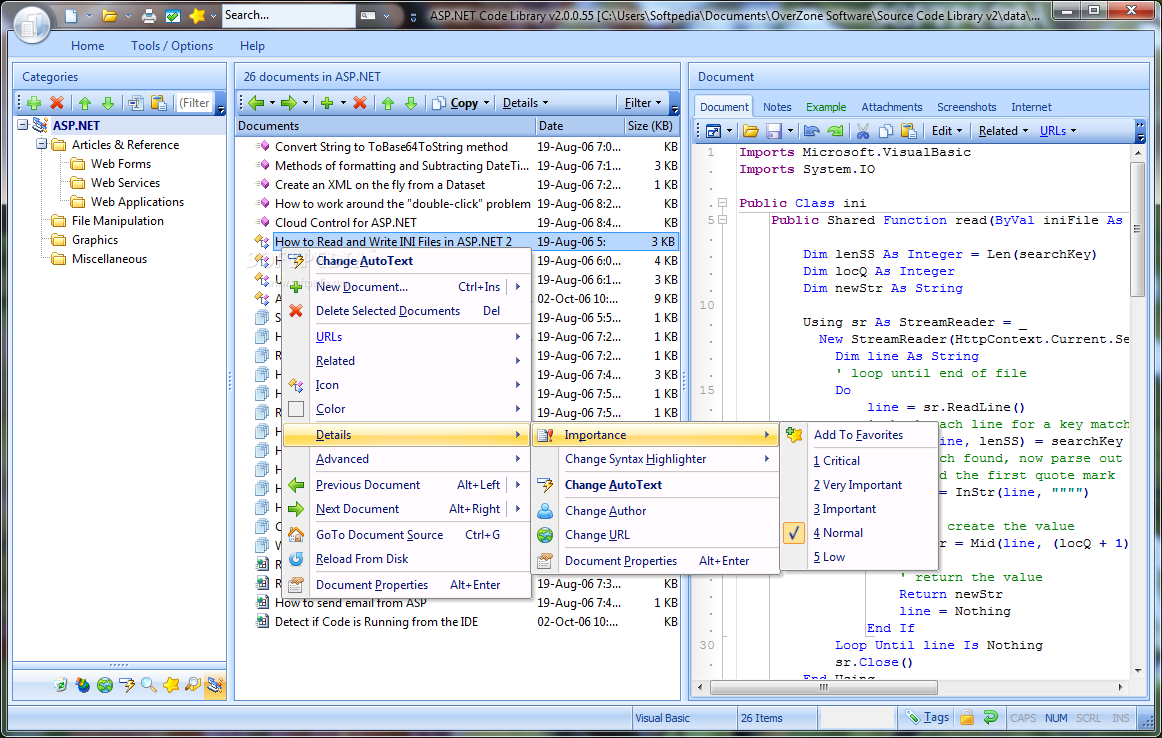Expand the Filter dropdown in documents toolbar
Image resolution: width=1162 pixels, height=738 pixels.
(x=643, y=103)
